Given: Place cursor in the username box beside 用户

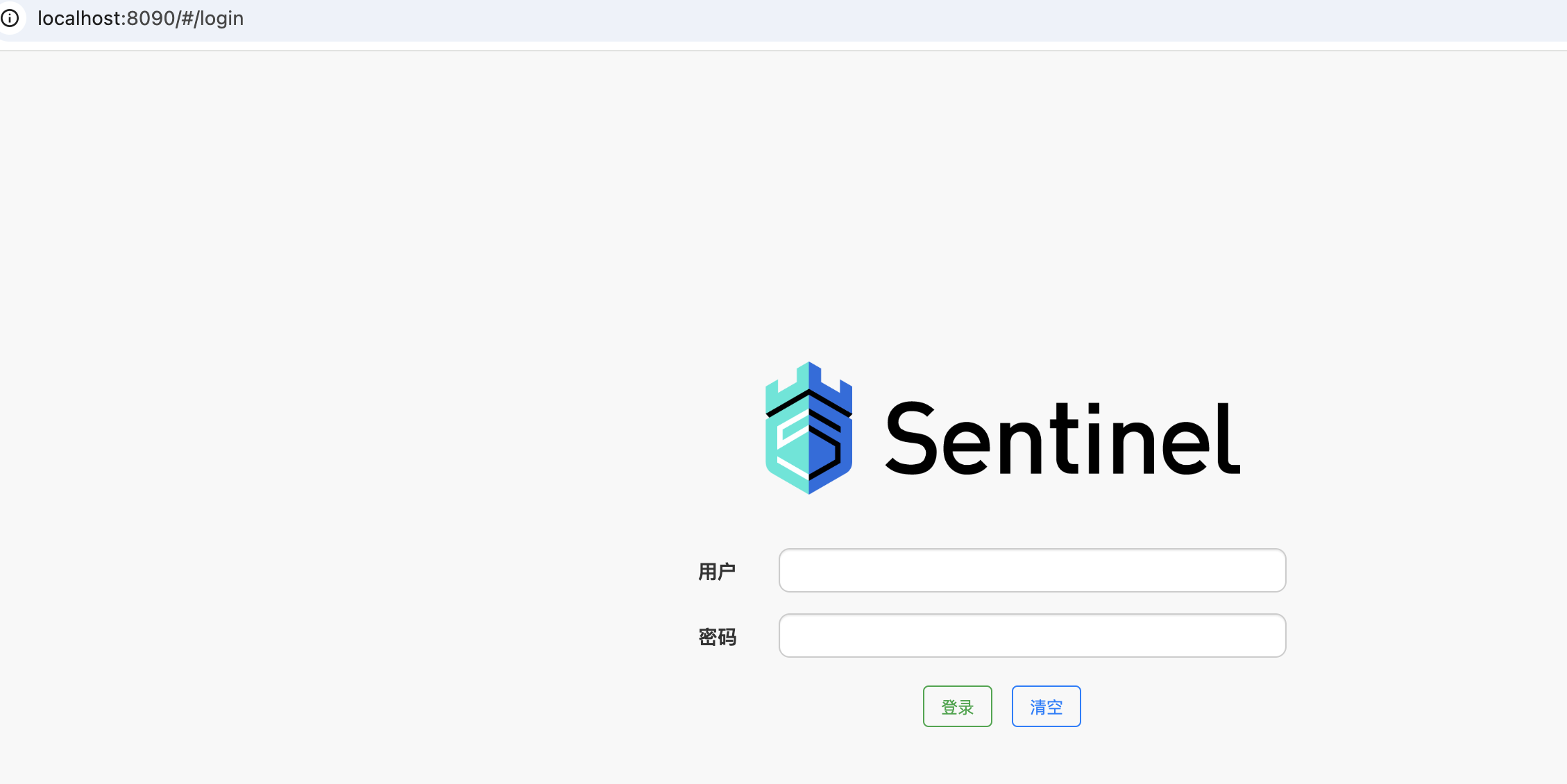Looking at the screenshot, I should pos(1032,570).
